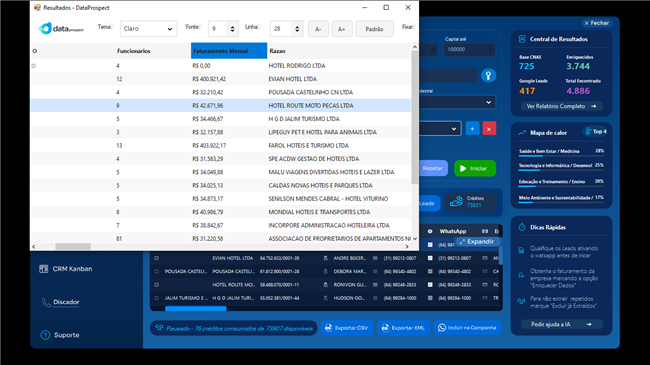Click the Central de Resultados panel icon
The width and height of the screenshot is (650, 365).
coord(522,39)
